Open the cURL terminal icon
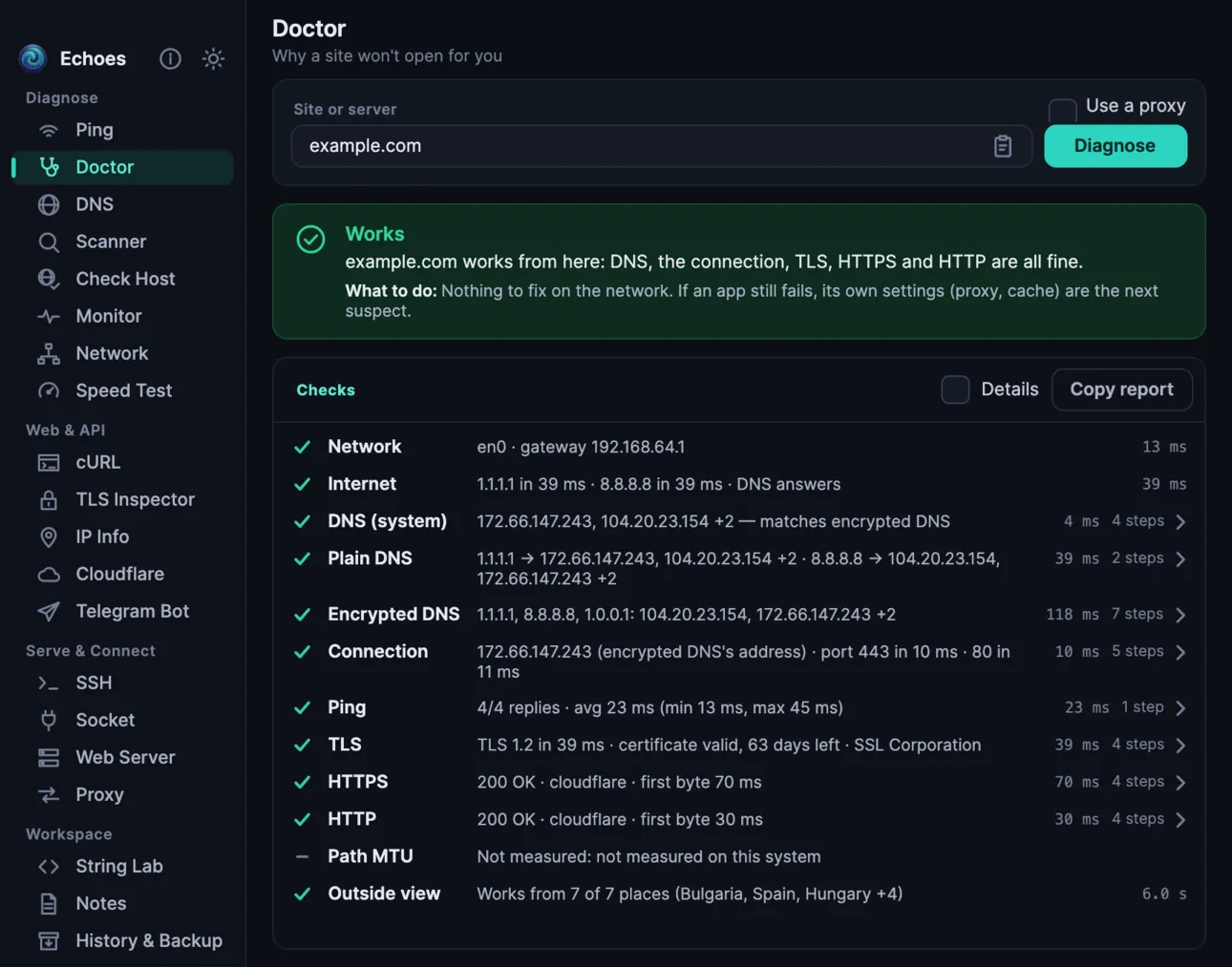The image size is (1232, 967). coord(49,462)
